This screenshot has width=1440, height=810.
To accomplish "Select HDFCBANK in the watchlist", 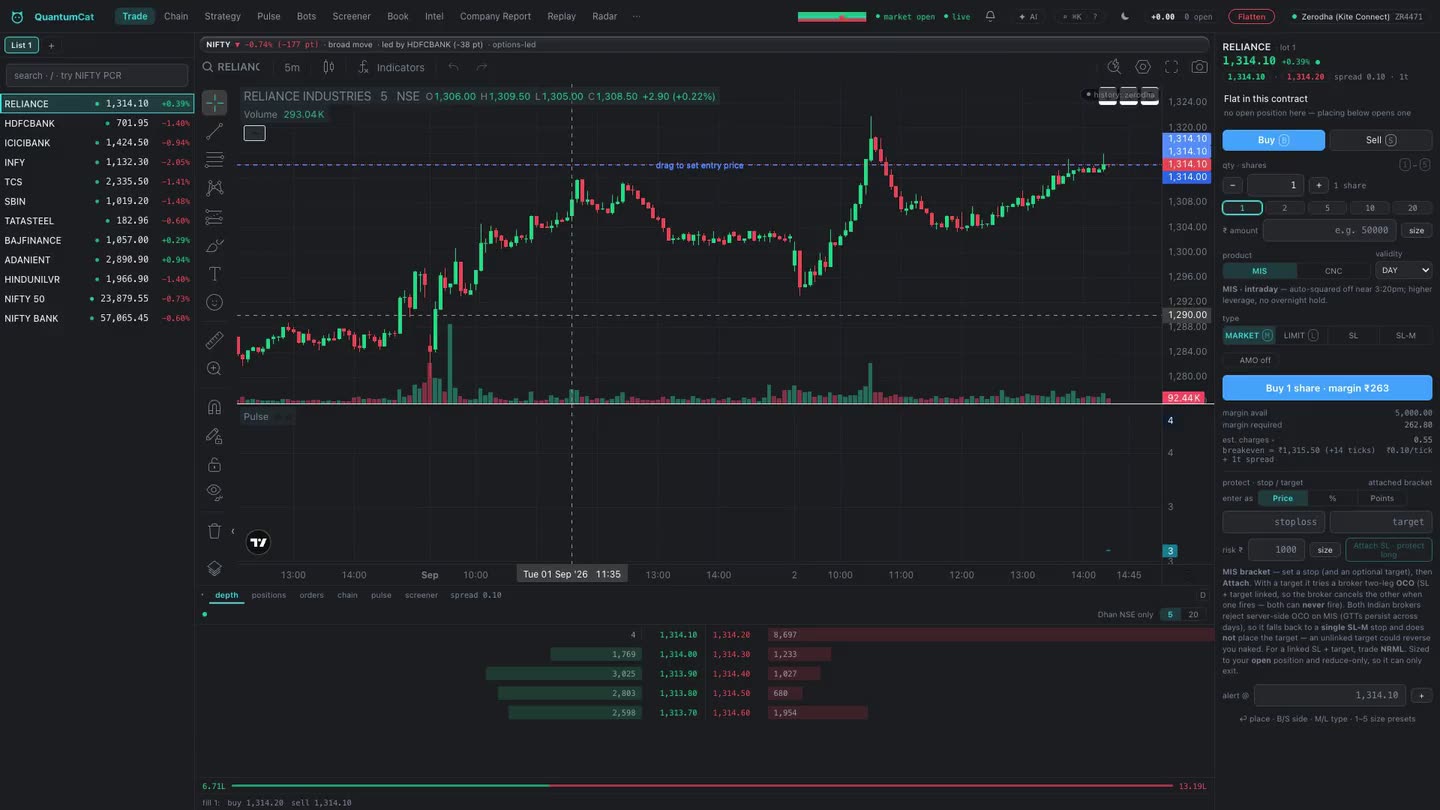I will [x=97, y=123].
